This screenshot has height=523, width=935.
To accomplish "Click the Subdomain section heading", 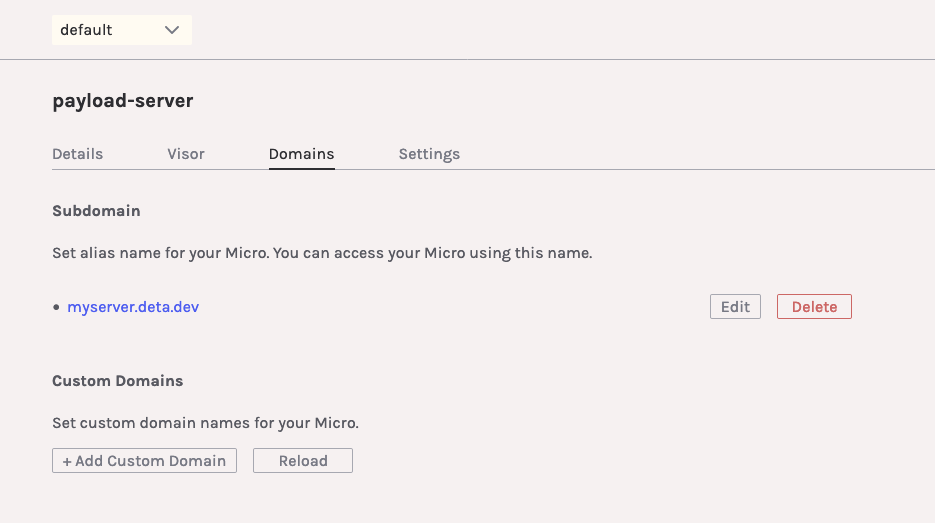I will (x=96, y=211).
